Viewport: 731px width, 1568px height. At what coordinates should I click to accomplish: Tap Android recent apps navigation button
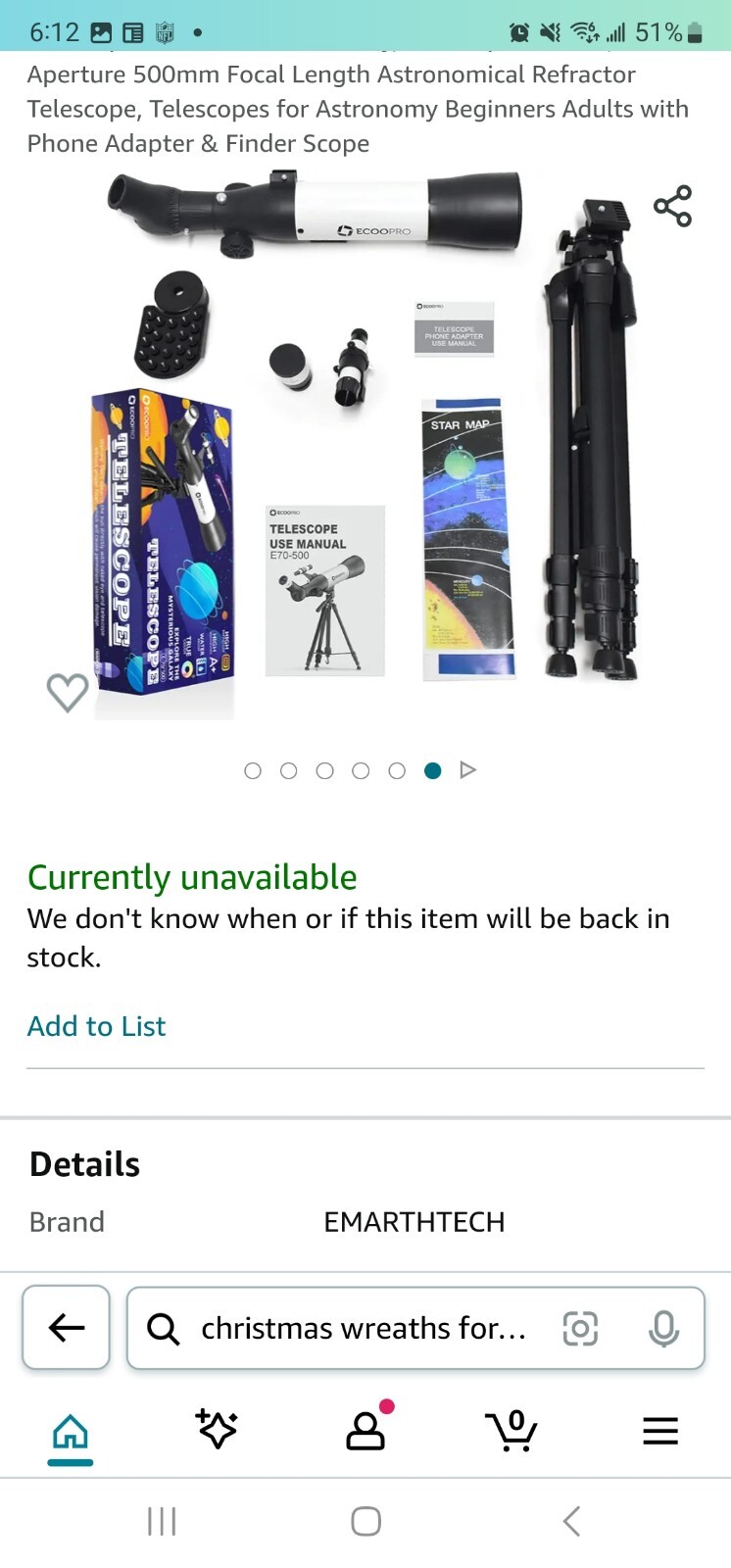tap(162, 1521)
